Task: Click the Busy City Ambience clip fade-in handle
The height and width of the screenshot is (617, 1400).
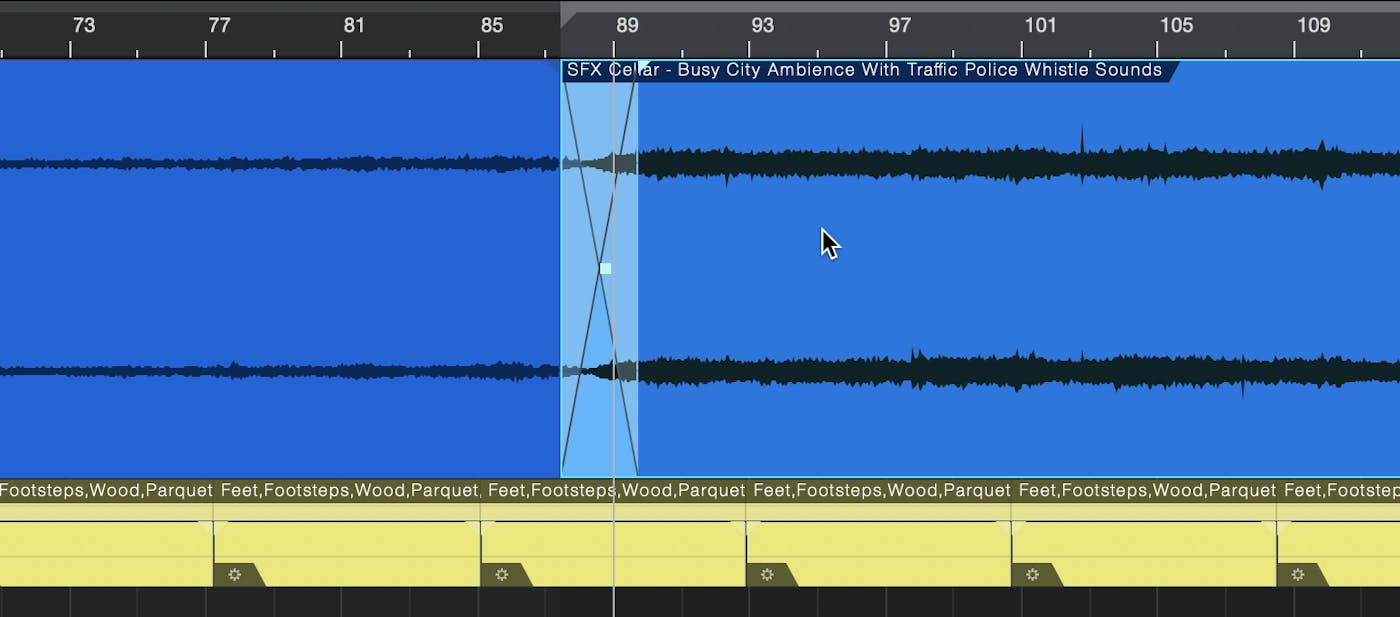Action: (x=645, y=66)
